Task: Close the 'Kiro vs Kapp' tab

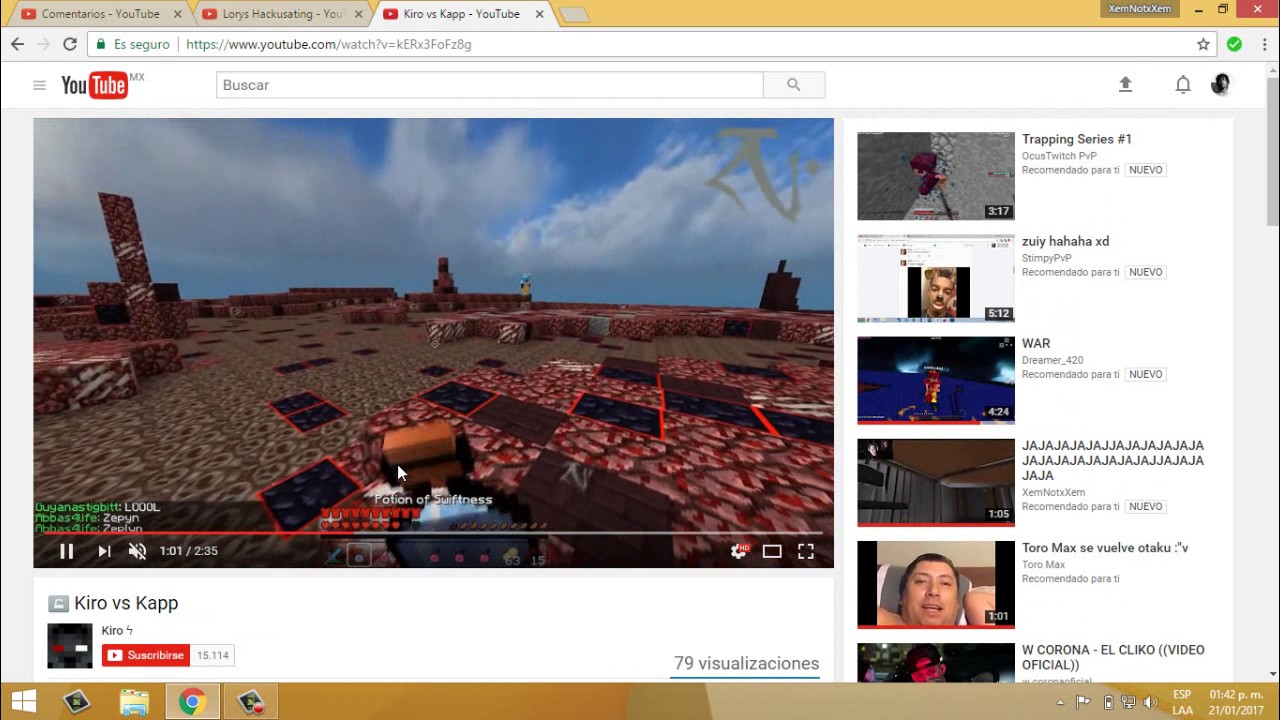Action: (x=539, y=14)
